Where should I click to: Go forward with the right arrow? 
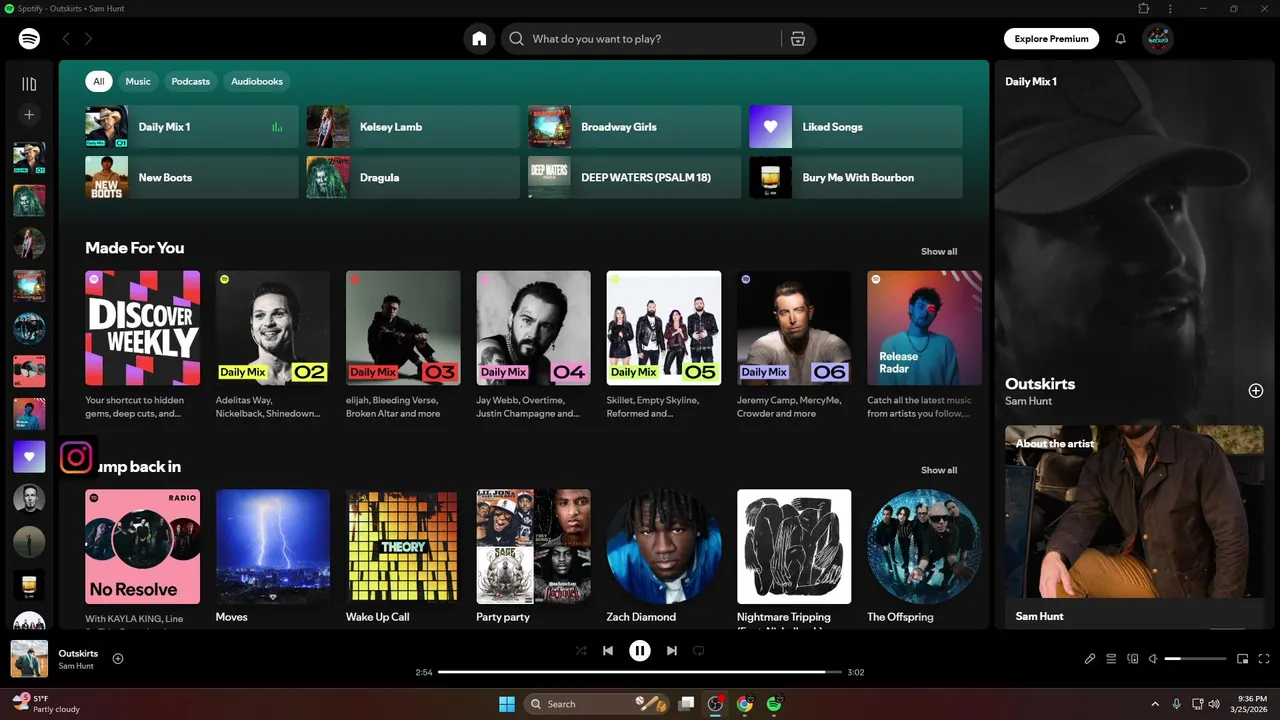tap(88, 39)
